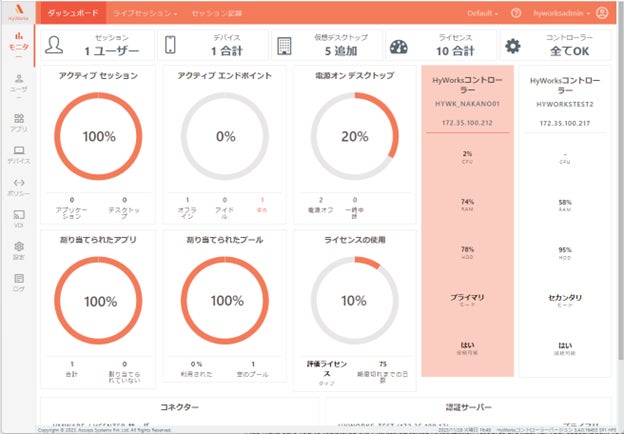Open the Default organization dropdown
Image resolution: width=624 pixels, height=434 pixels.
(482, 13)
